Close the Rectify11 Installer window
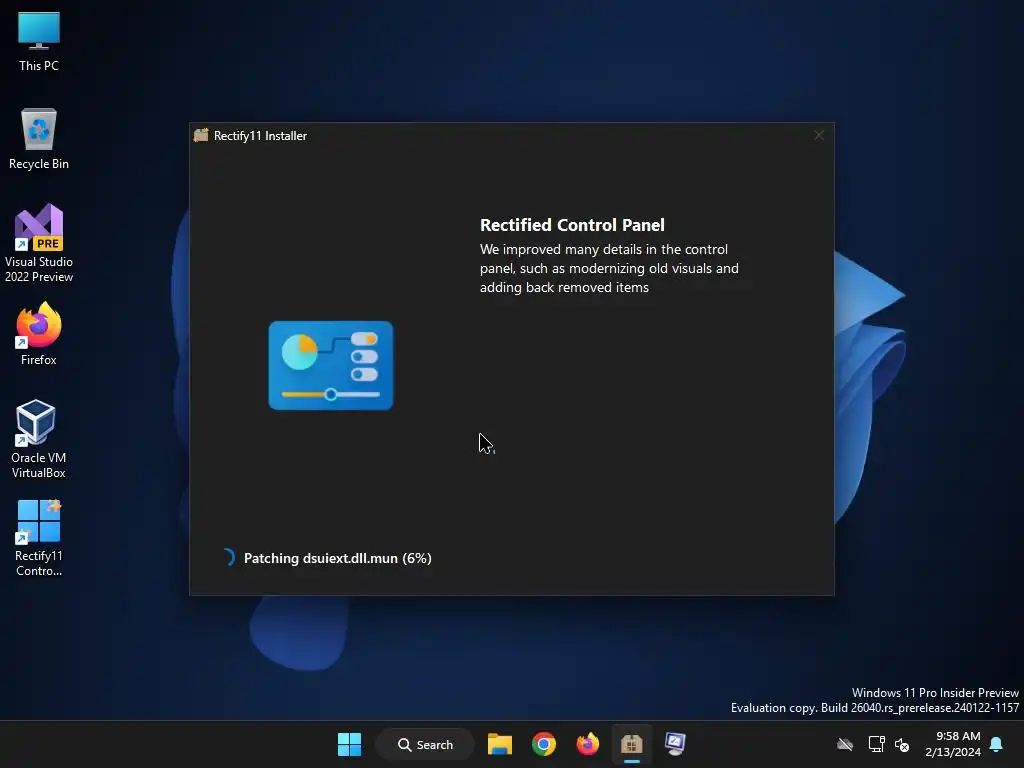This screenshot has width=1024, height=768. click(x=819, y=135)
